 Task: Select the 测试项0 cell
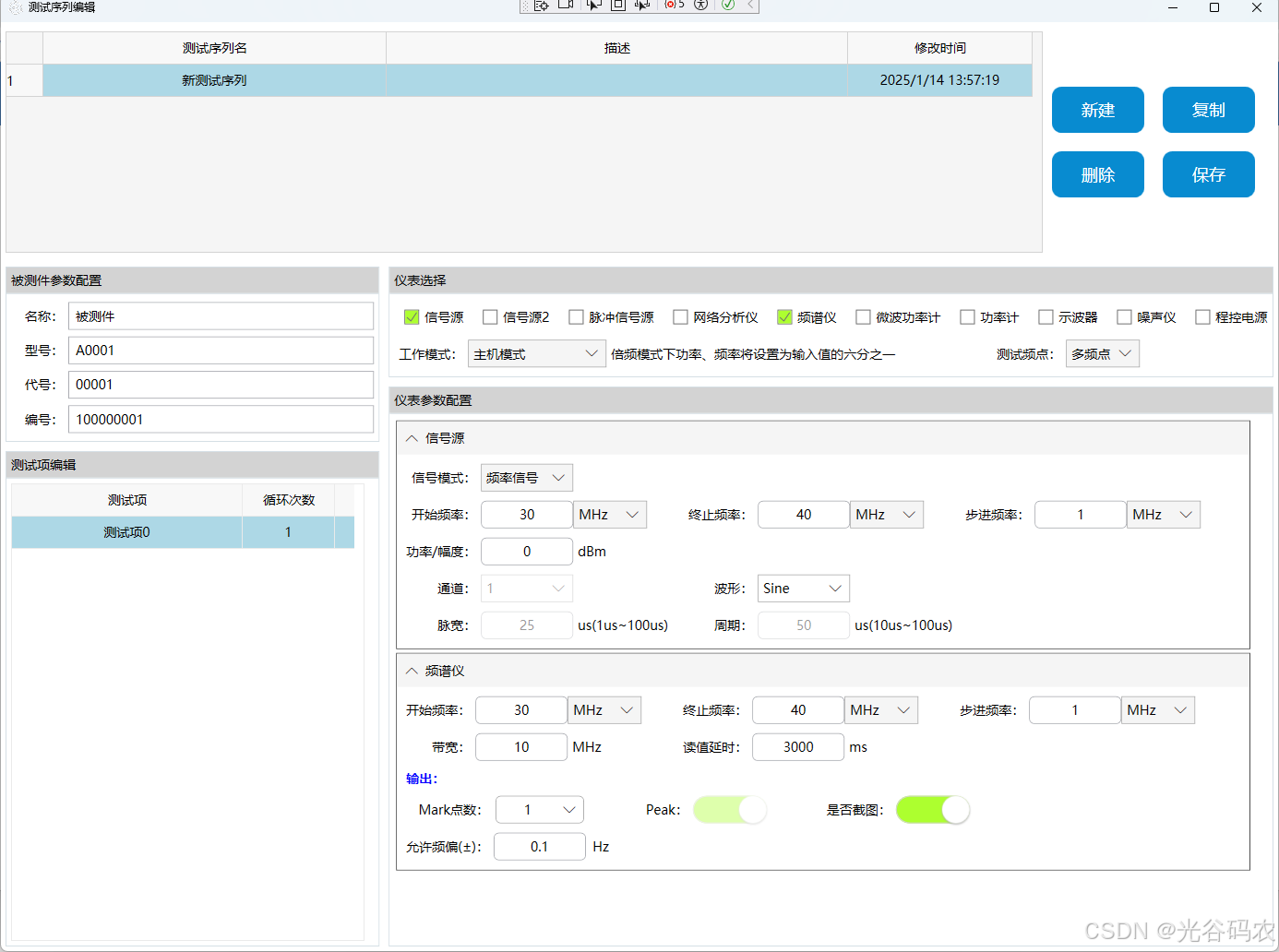pos(127,532)
